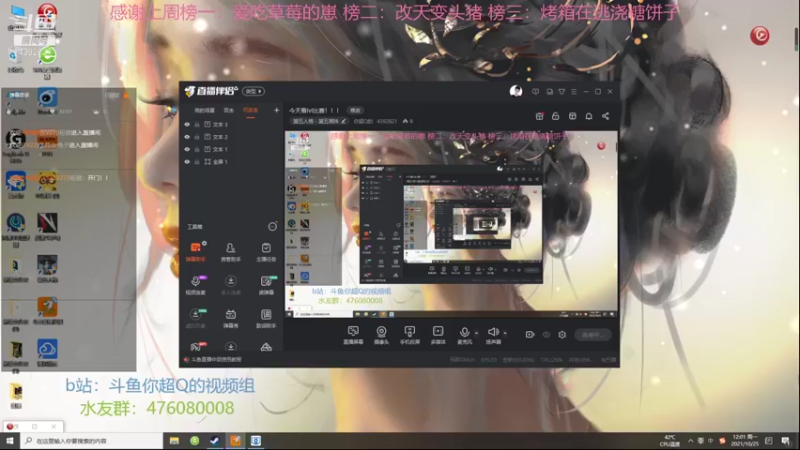Open the title bar hamburger menu
800x450 pixels.
(x=574, y=92)
